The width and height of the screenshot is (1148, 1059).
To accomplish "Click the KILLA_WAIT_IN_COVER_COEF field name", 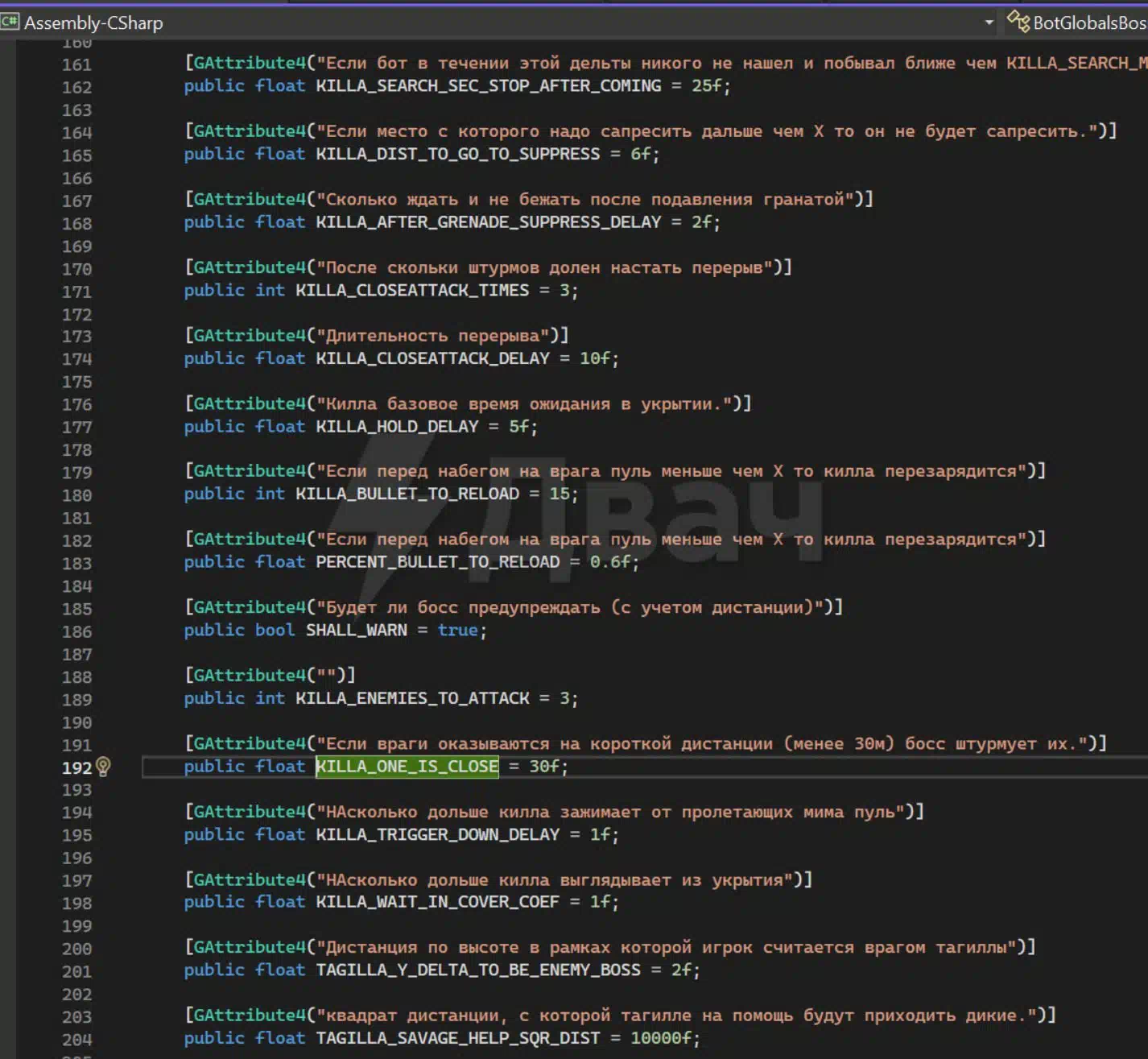I will click(437, 902).
